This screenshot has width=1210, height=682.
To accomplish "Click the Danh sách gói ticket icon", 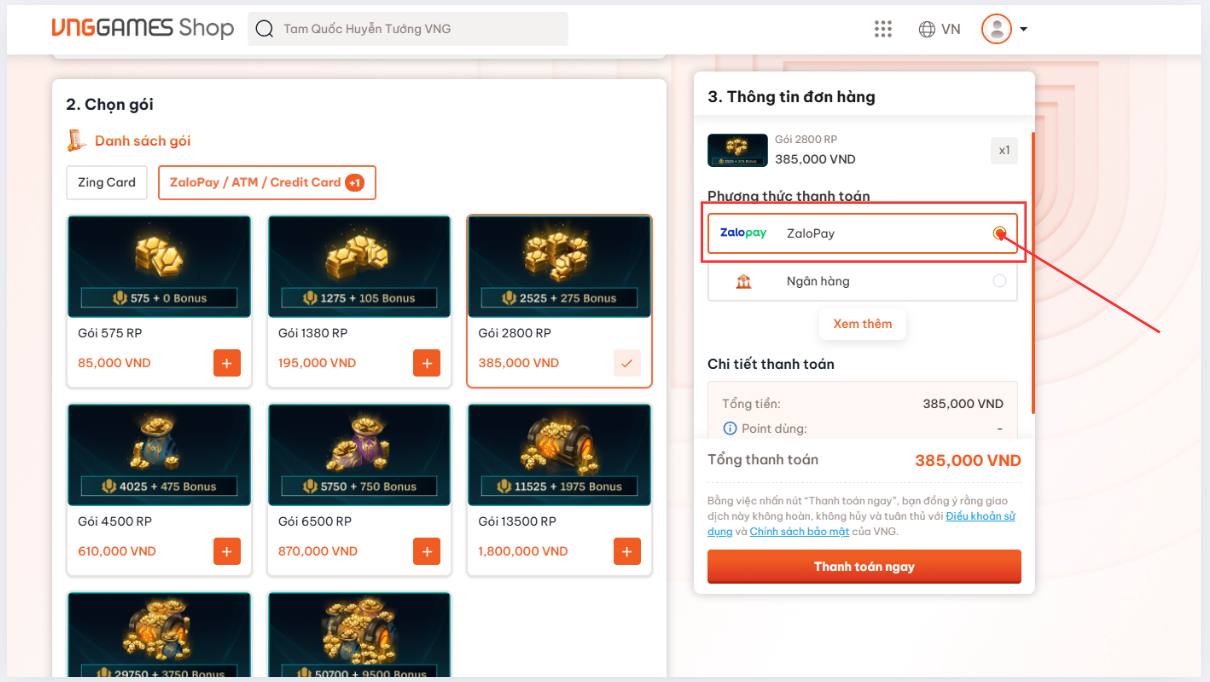I will click(x=76, y=140).
